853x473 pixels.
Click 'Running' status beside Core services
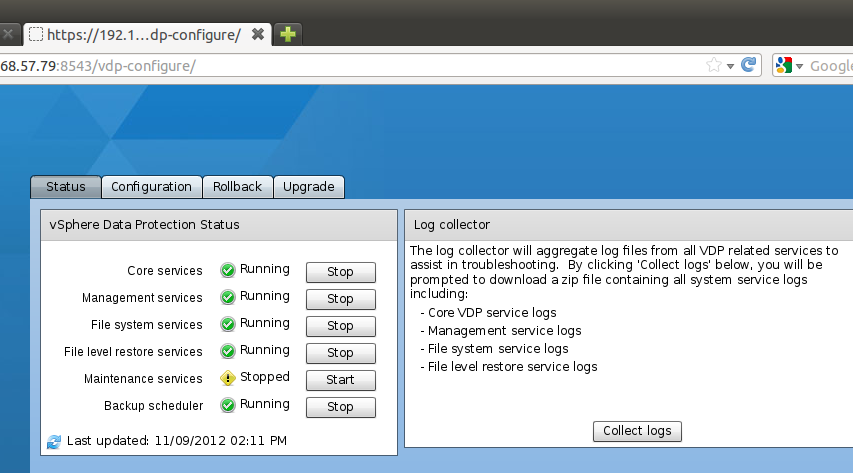(265, 269)
